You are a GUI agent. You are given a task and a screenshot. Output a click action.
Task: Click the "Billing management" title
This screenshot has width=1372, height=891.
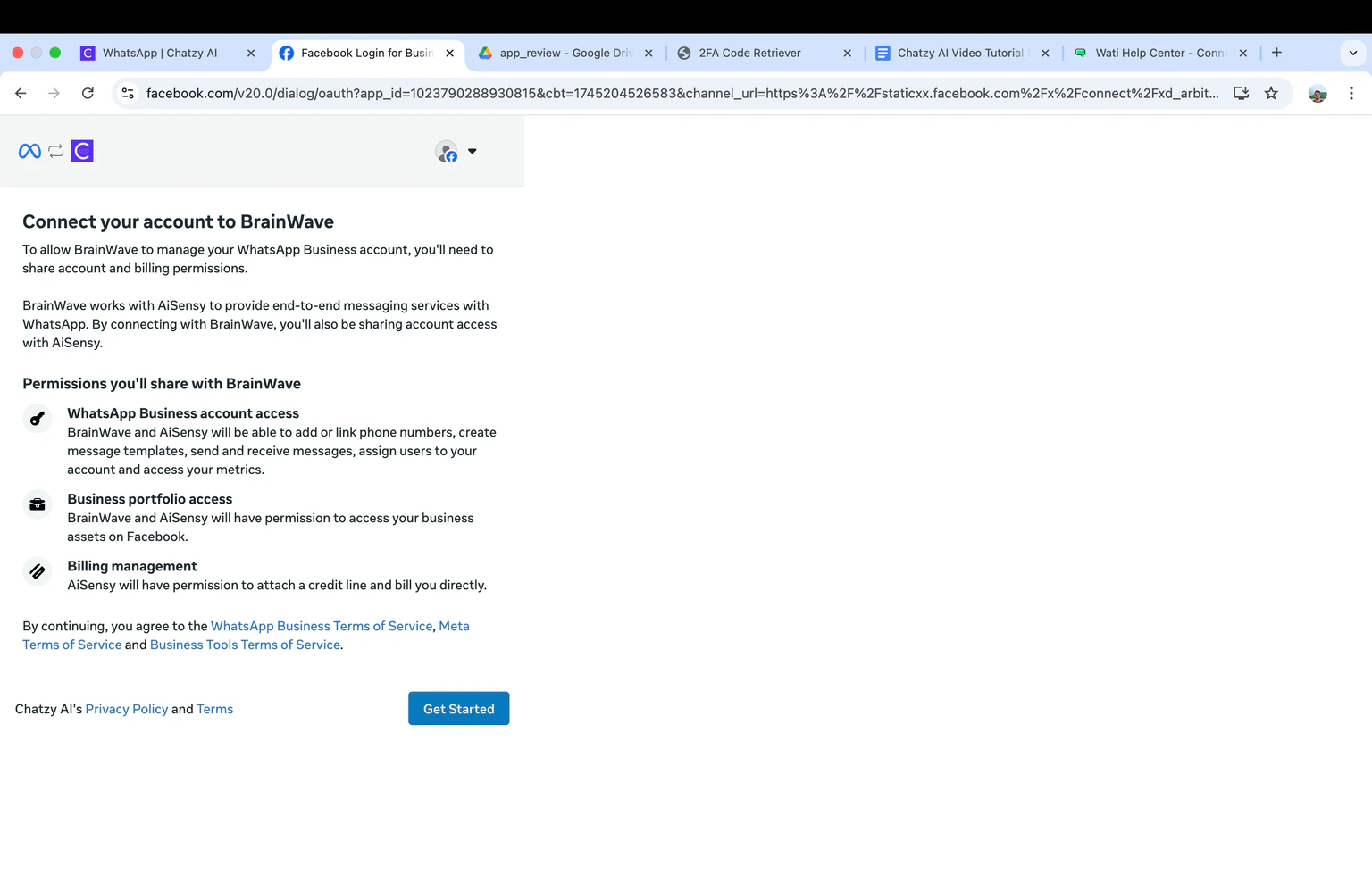(132, 567)
